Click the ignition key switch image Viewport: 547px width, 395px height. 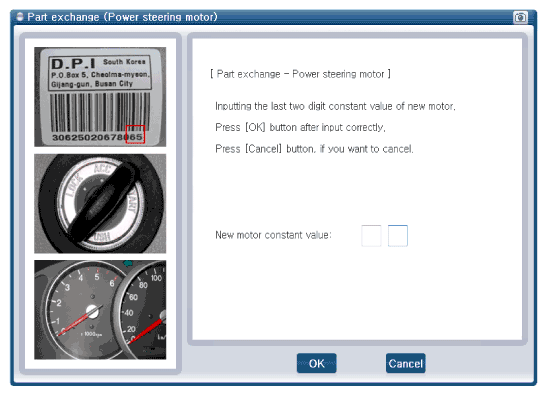point(100,203)
